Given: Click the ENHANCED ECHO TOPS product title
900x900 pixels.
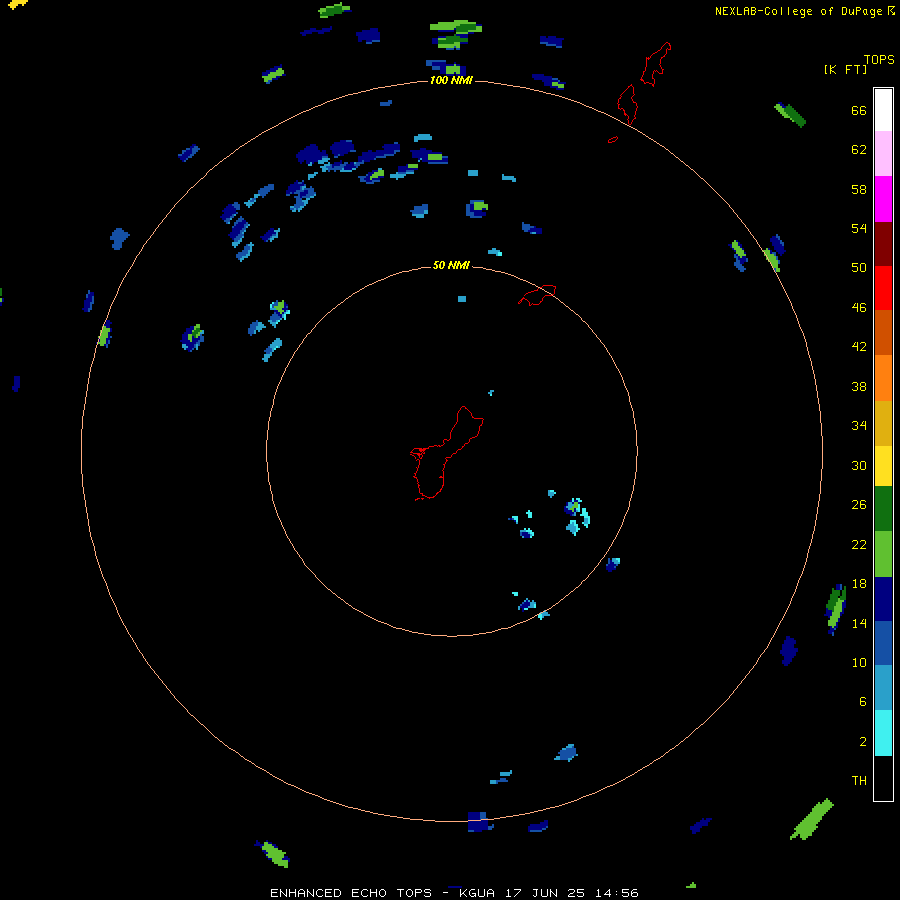Looking at the screenshot, I should coord(351,893).
